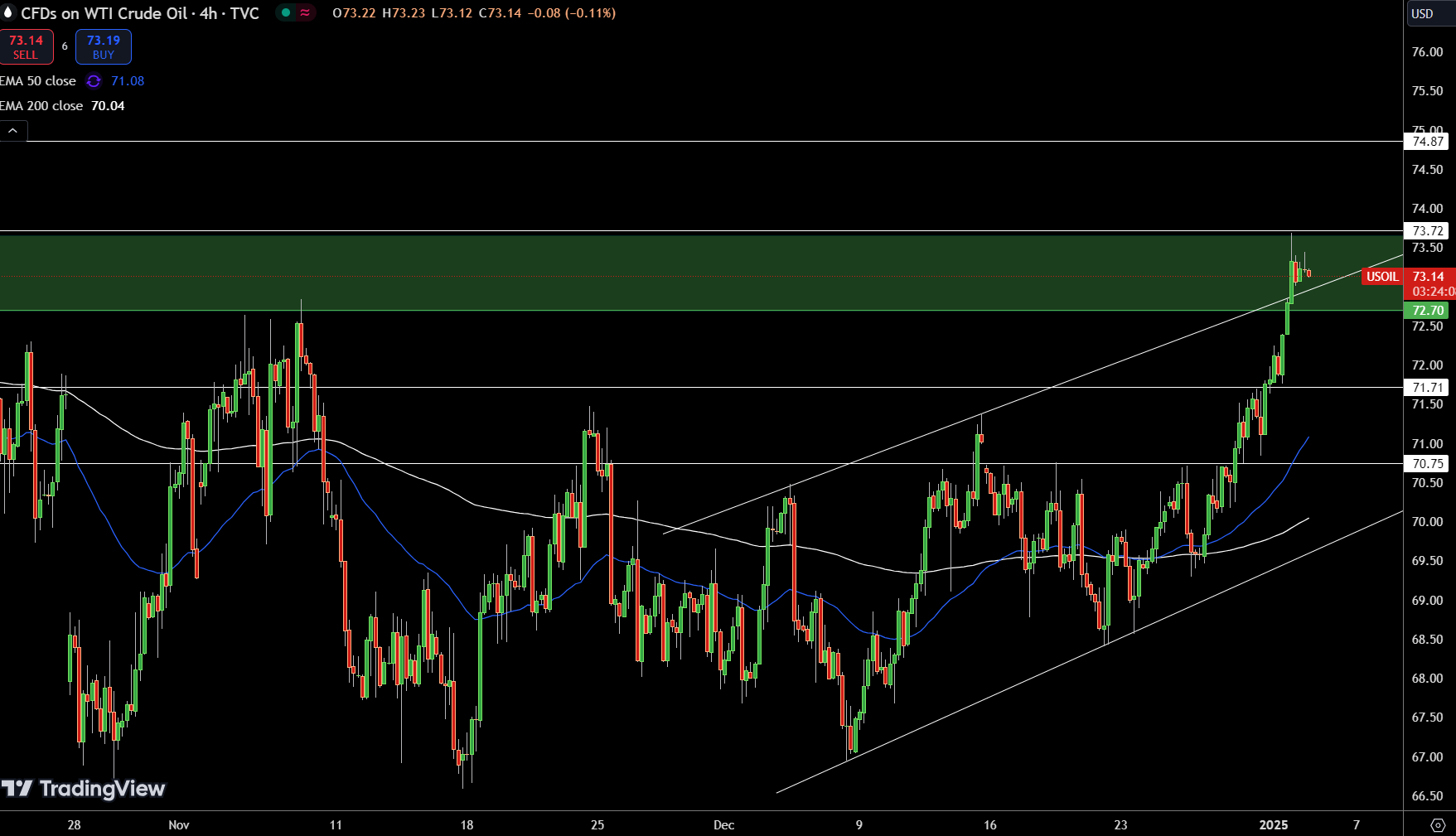Image resolution: width=1456 pixels, height=836 pixels.
Task: Click the WTI Crude Oil droplet icon
Action: [8, 12]
